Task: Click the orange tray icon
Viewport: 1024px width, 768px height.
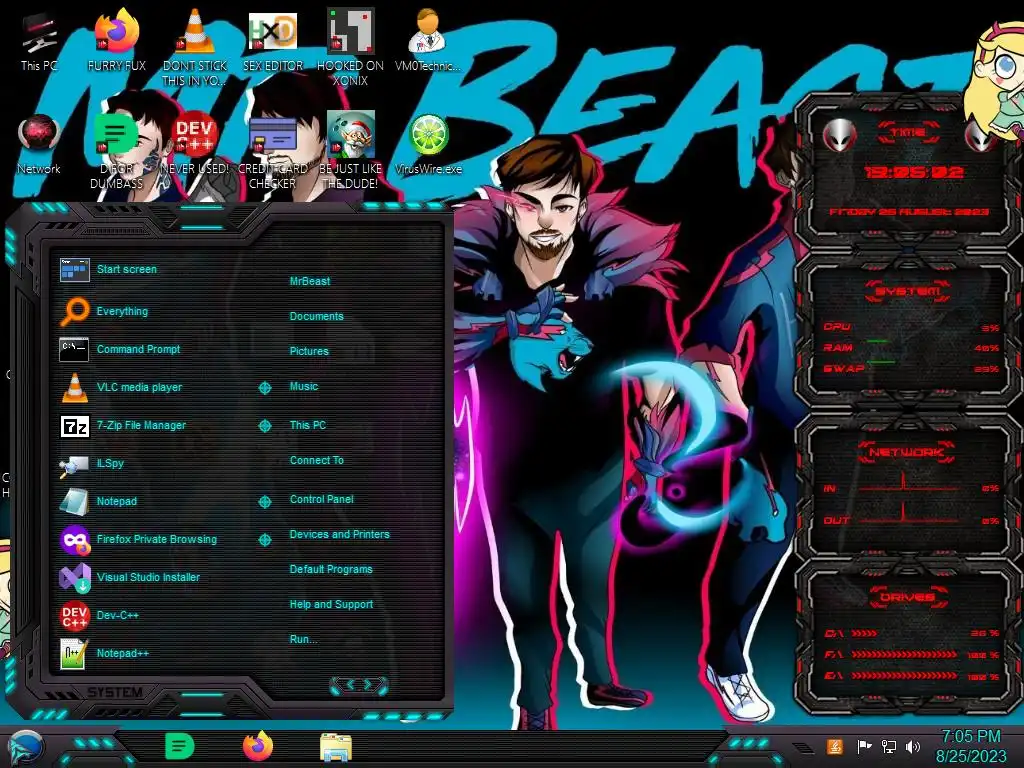Action: click(835, 746)
